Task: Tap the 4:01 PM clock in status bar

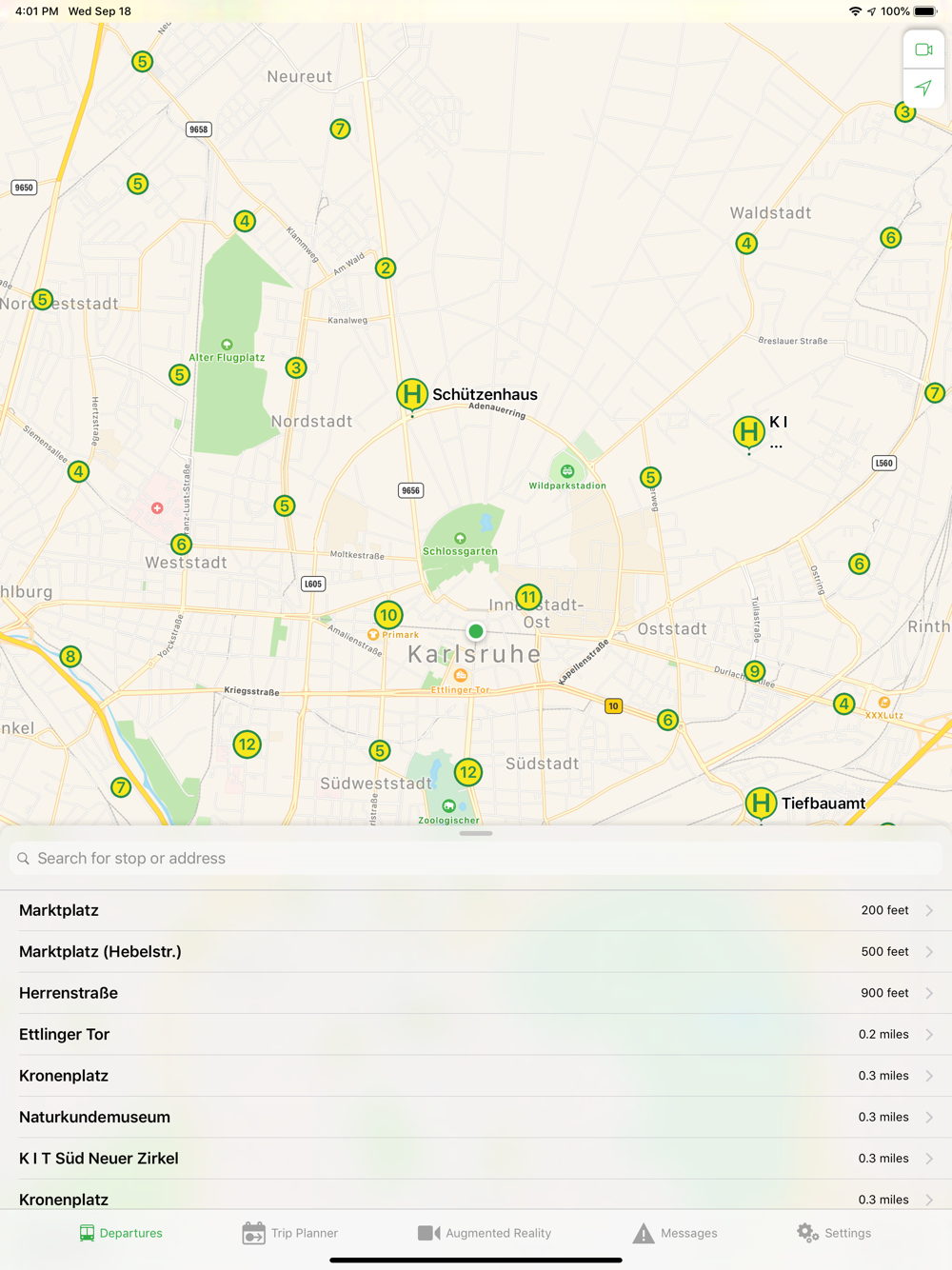Action: pos(37,11)
